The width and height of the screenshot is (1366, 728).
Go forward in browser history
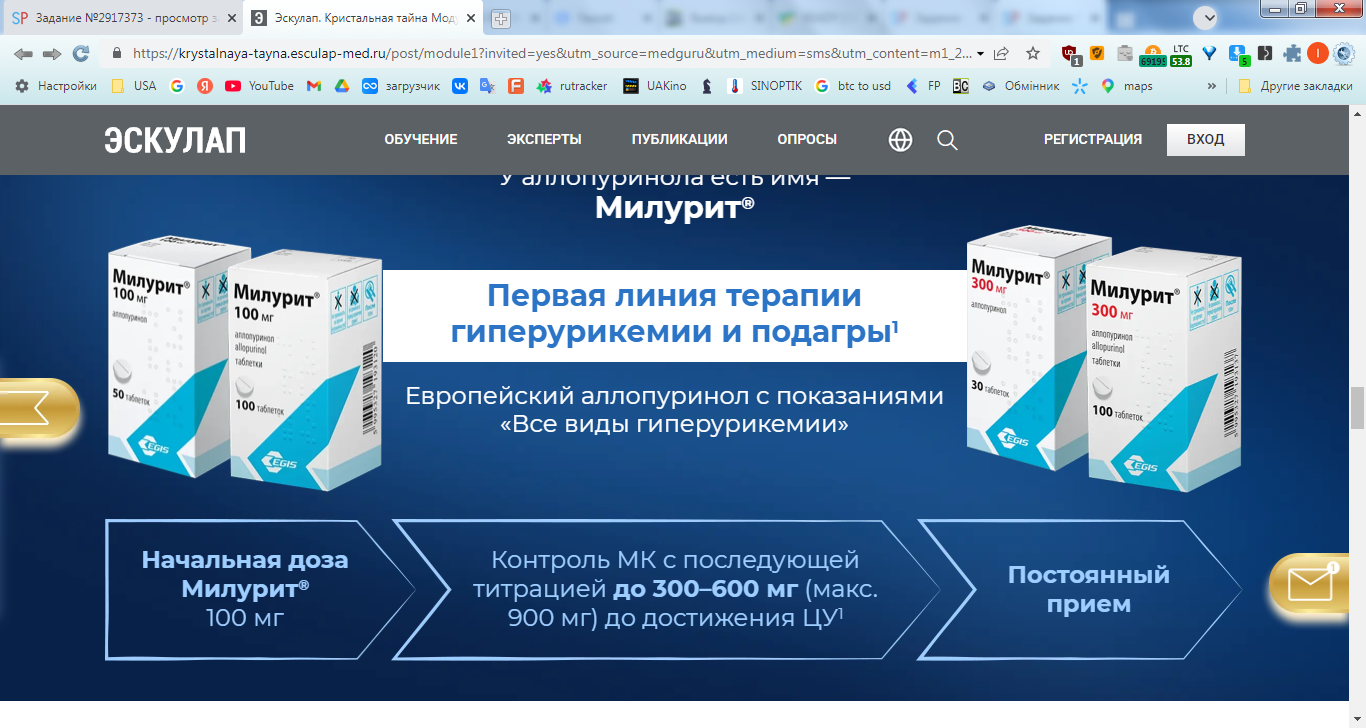pyautogui.click(x=51, y=53)
